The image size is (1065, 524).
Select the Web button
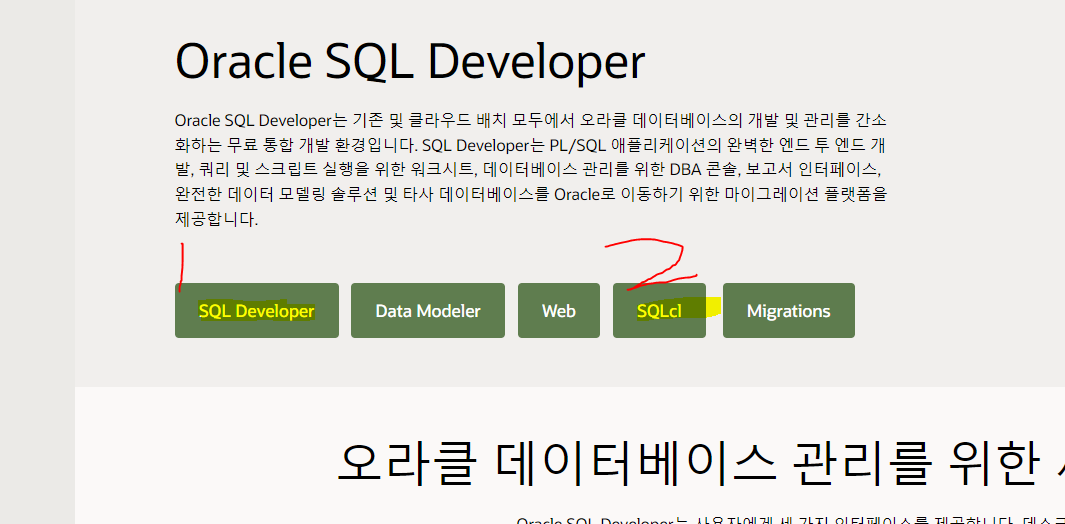[559, 311]
